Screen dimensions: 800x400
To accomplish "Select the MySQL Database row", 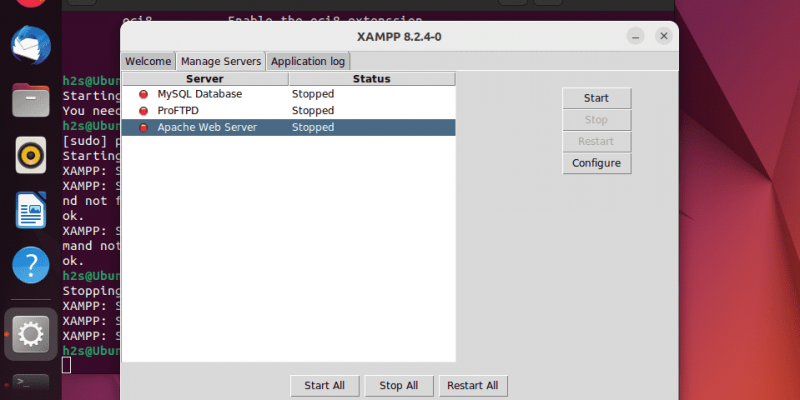I will click(x=288, y=94).
